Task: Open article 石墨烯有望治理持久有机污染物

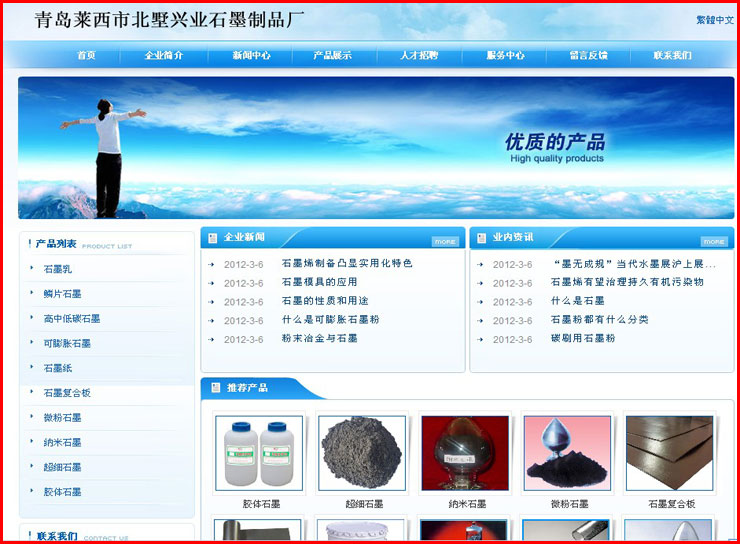Action: [627, 282]
